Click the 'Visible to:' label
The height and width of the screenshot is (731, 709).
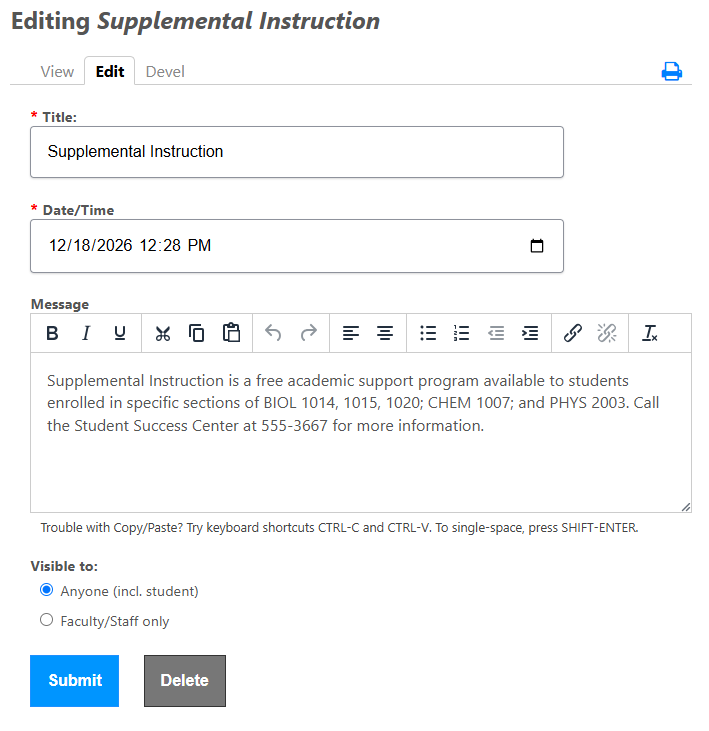pyautogui.click(x=64, y=566)
